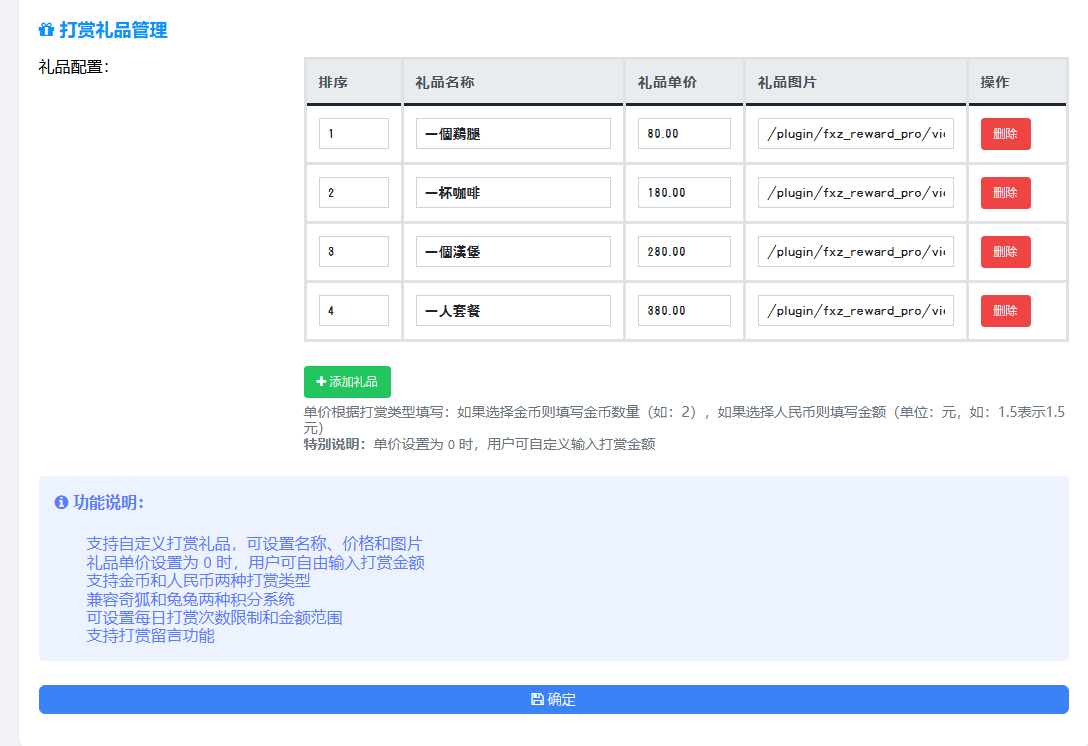1088x746 pixels.
Task: Click the gift icon beside 打赏礼品管理
Action: pos(46,30)
